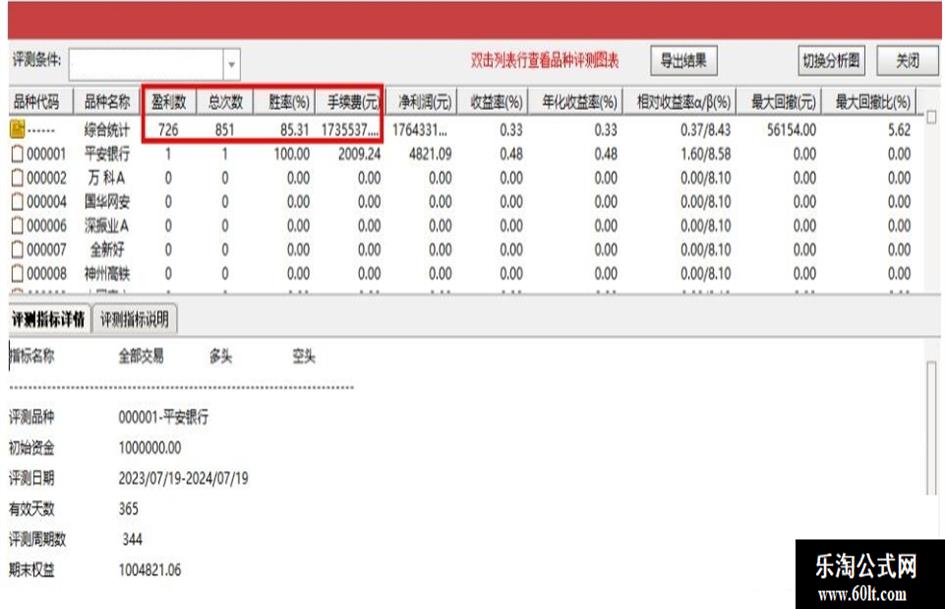Click the 4821.09 net profit cell
Screen dimensions: 945x609
point(430,154)
